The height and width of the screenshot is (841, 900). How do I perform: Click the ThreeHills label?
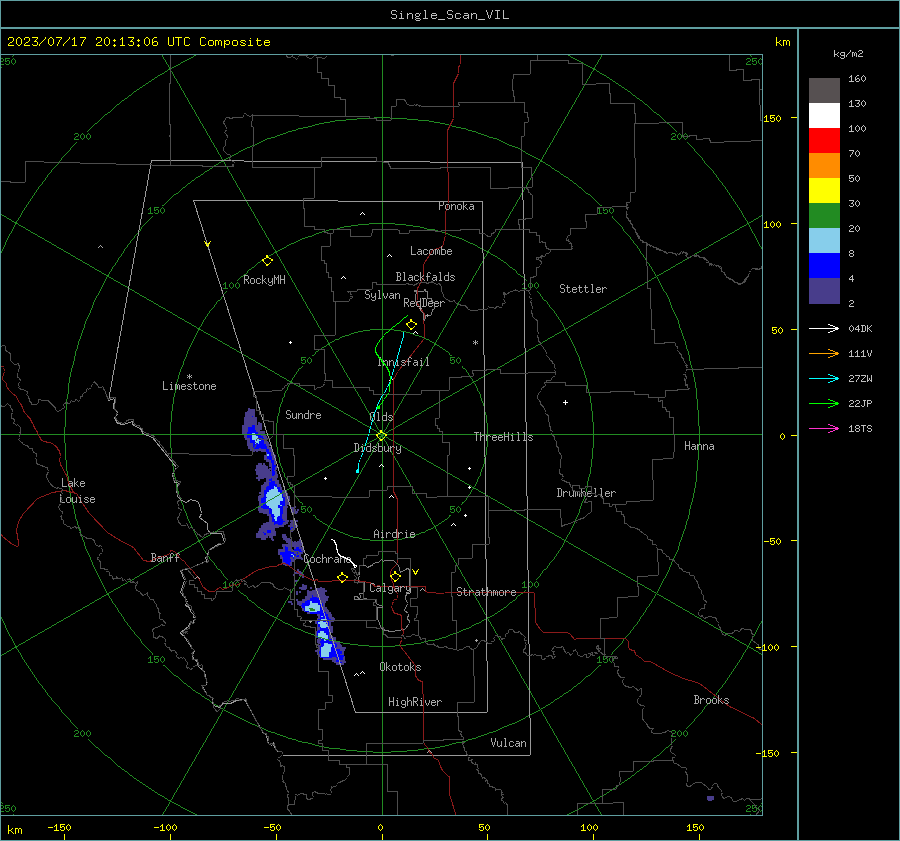(503, 437)
